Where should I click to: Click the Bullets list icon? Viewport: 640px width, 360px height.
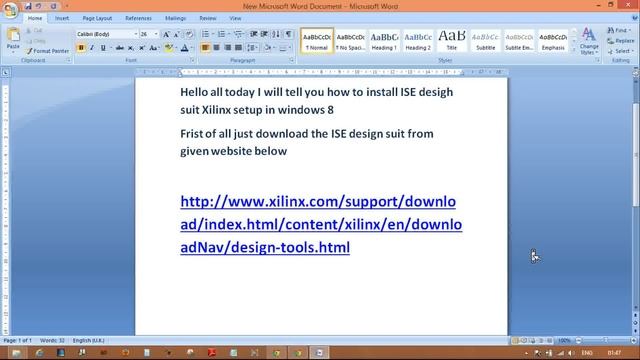pos(205,34)
